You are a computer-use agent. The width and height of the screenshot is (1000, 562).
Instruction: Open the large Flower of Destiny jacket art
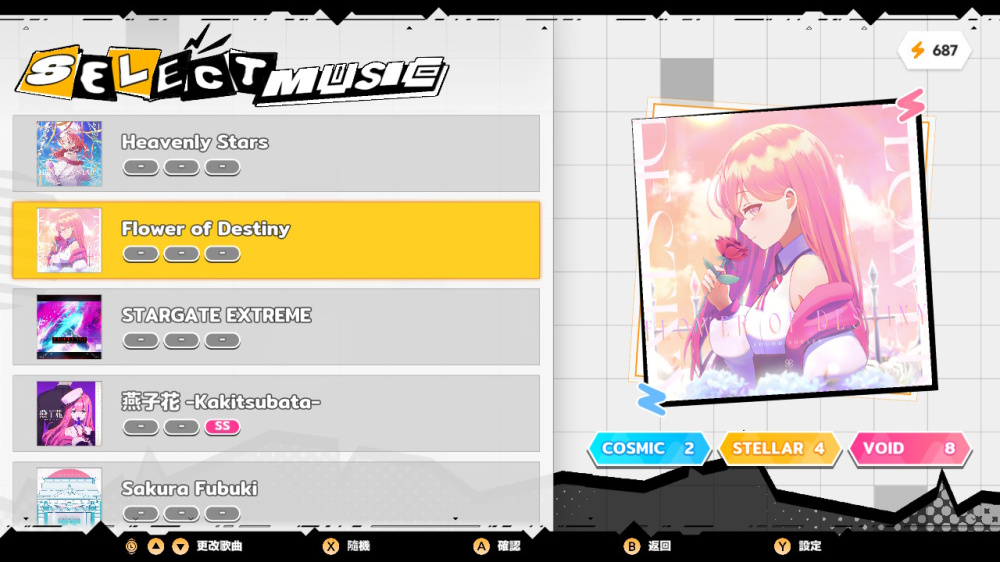pyautogui.click(x=783, y=252)
